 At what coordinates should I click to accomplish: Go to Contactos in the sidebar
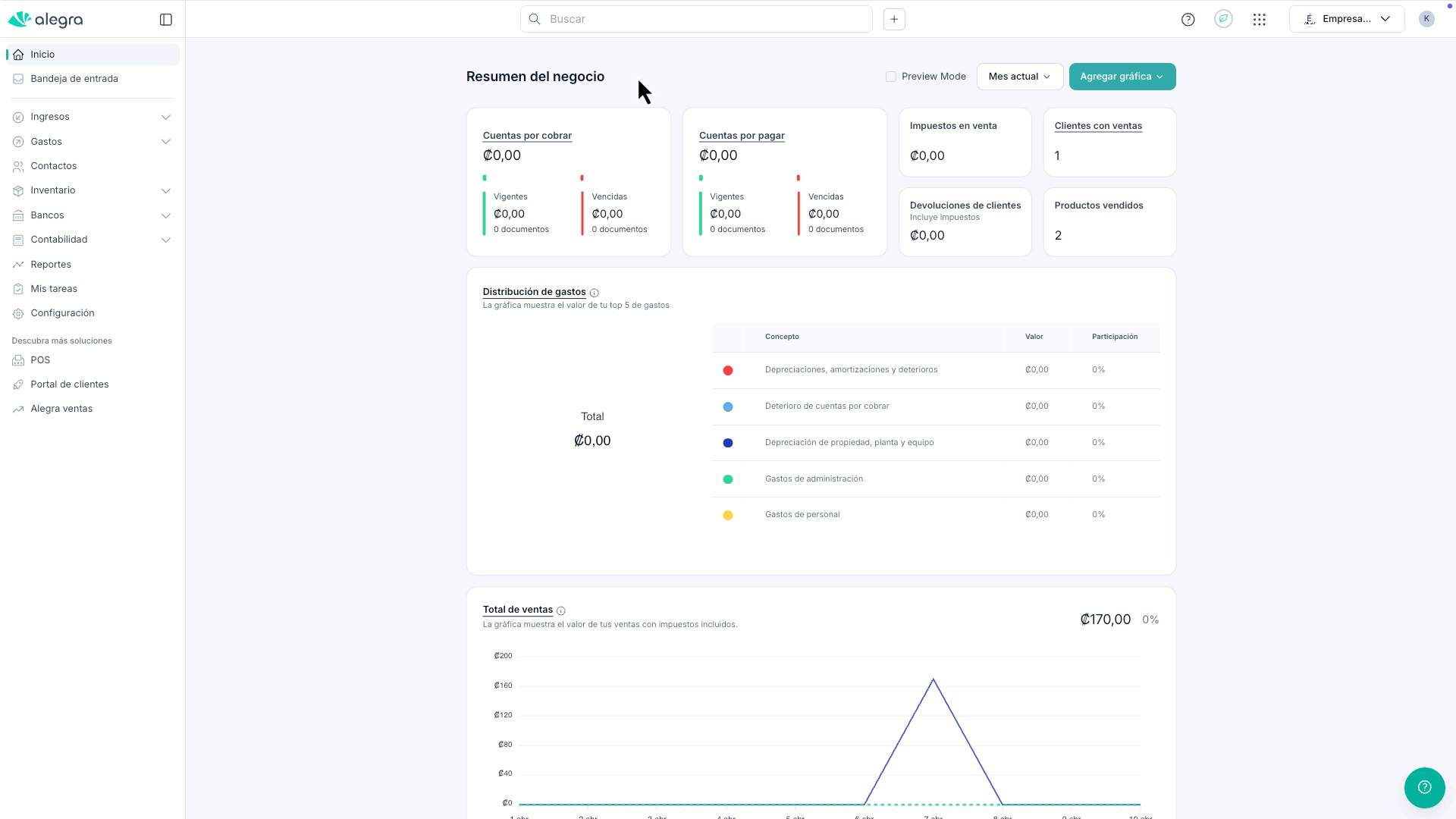click(54, 166)
